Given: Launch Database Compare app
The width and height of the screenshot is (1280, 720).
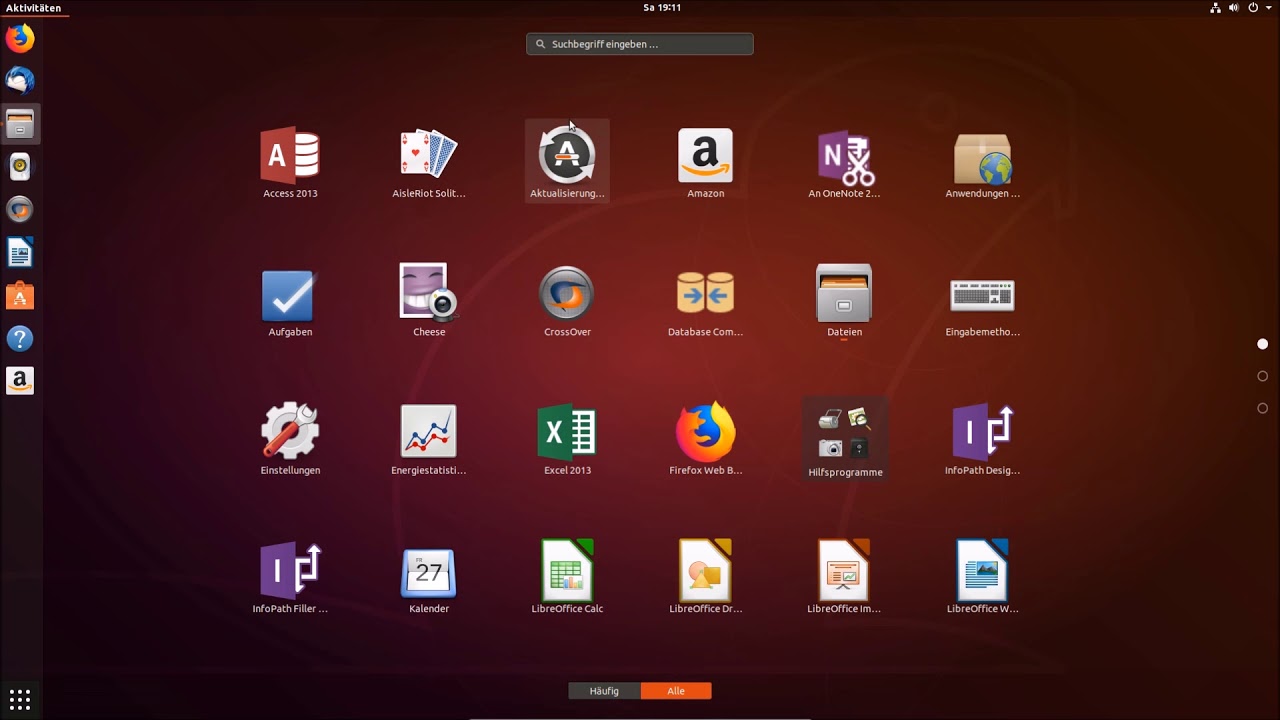Looking at the screenshot, I should click(705, 301).
